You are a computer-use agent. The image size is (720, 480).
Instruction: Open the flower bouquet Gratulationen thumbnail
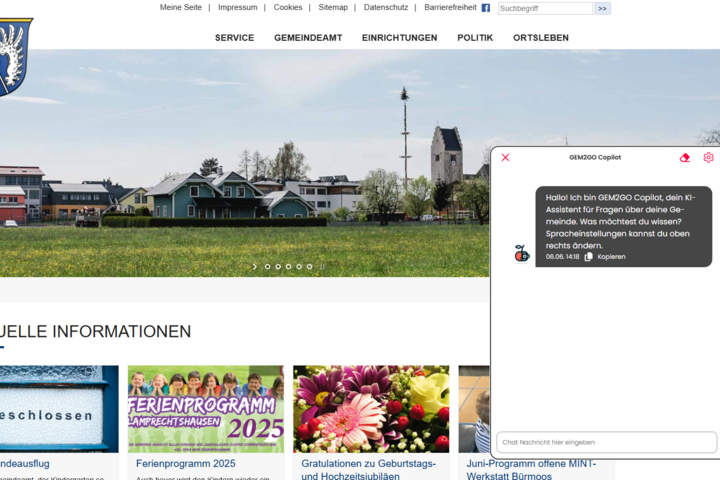(x=371, y=409)
